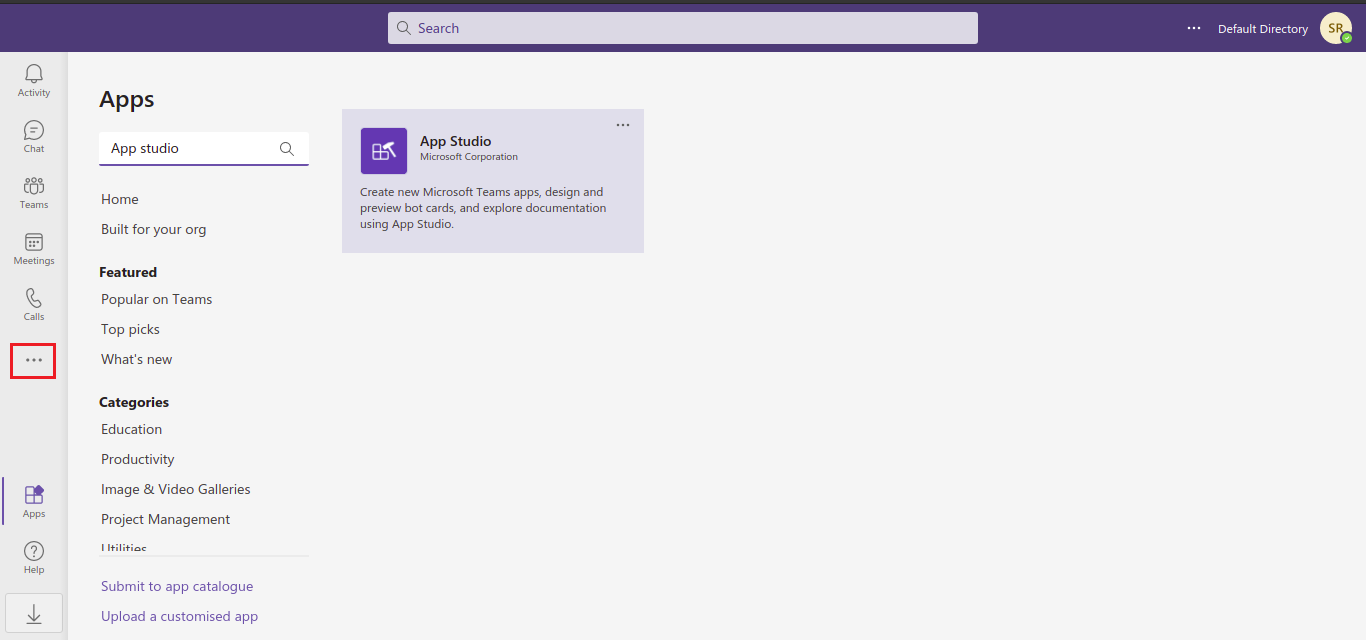This screenshot has width=1366, height=640.
Task: Open the Meetings calendar
Action: tap(34, 248)
